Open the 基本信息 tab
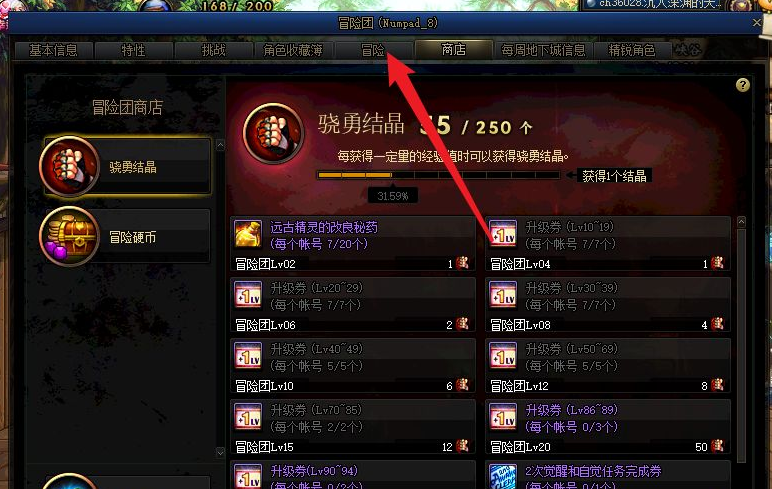The image size is (772, 489). (x=54, y=50)
